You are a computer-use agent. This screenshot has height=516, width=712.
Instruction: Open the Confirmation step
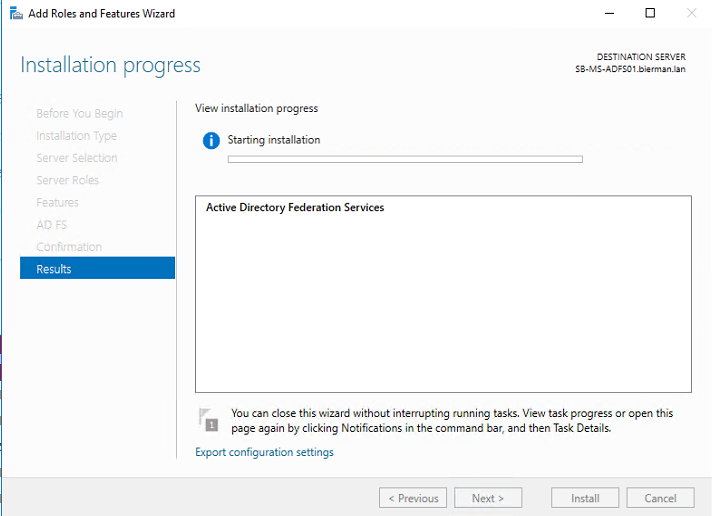(x=69, y=247)
